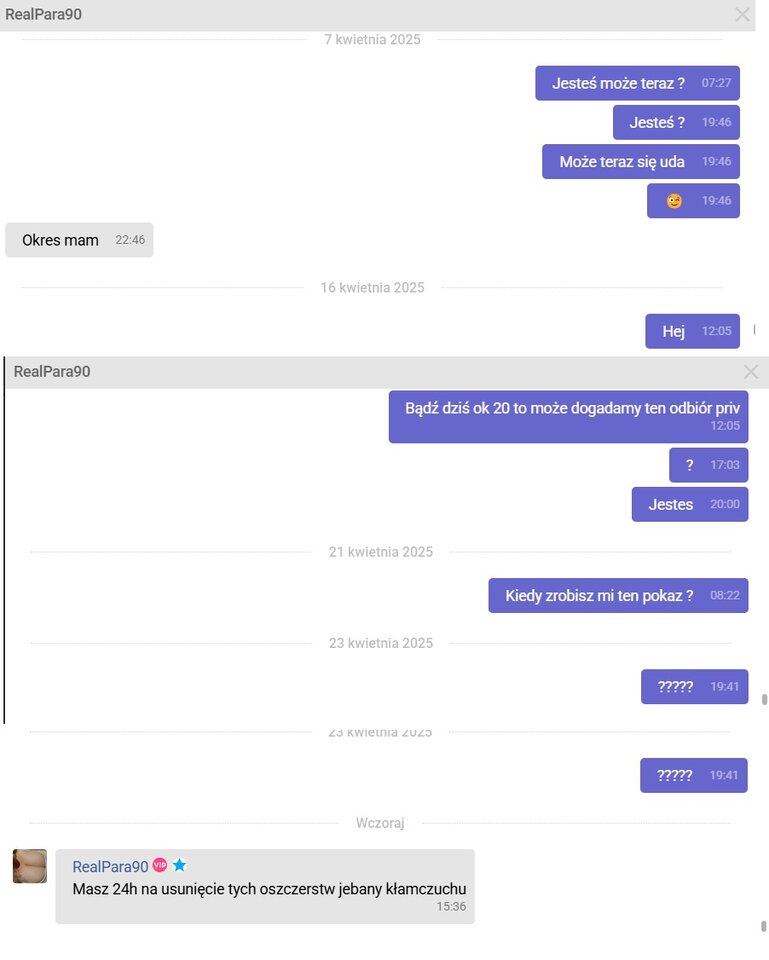Click the pink VIP badge icon
769x960 pixels.
tap(160, 864)
